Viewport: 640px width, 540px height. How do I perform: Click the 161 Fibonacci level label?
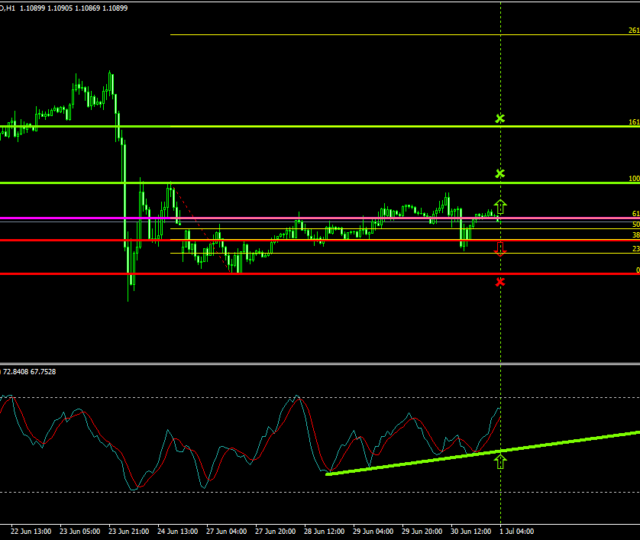click(633, 123)
